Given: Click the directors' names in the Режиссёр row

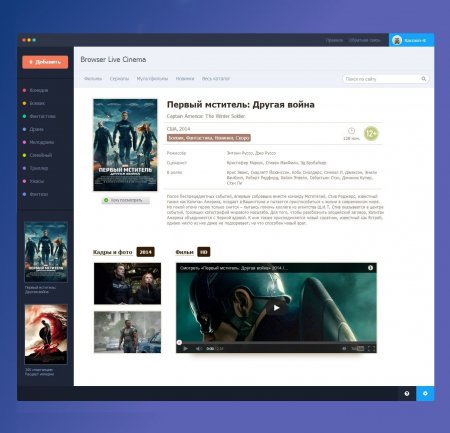Looking at the screenshot, I should [251, 153].
